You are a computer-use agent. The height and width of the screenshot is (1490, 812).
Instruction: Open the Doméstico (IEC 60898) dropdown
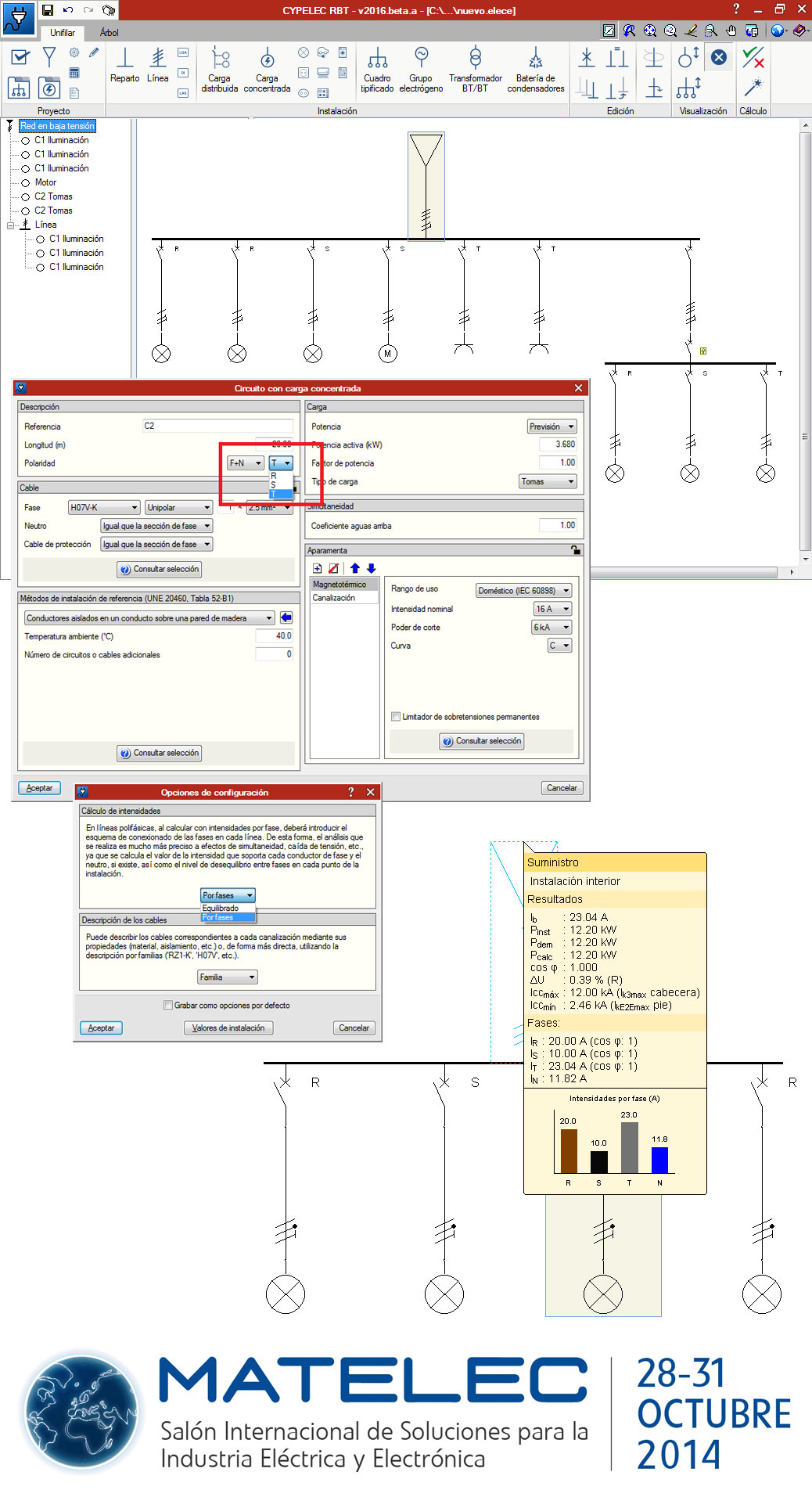pos(524,591)
